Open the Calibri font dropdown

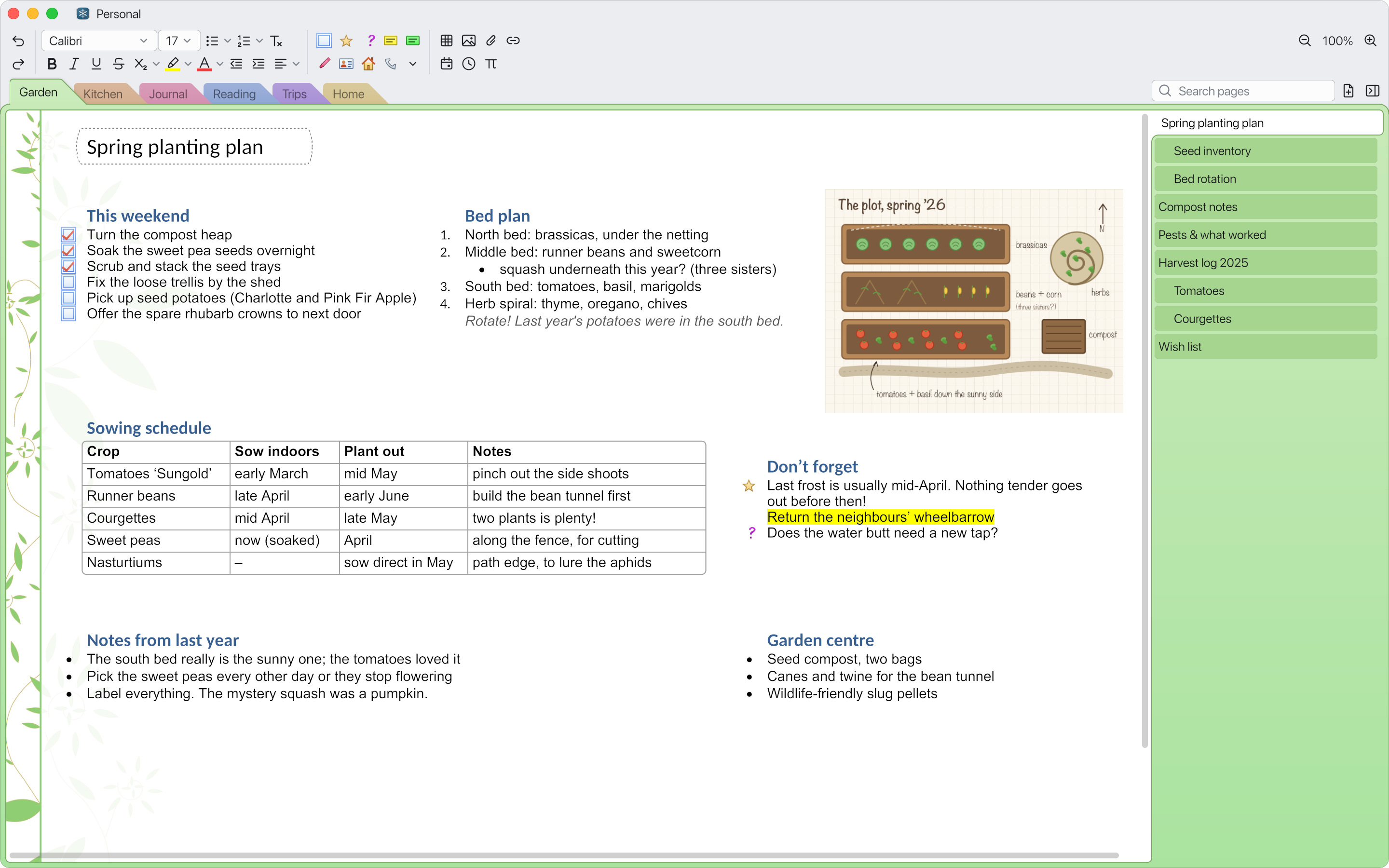(x=99, y=41)
